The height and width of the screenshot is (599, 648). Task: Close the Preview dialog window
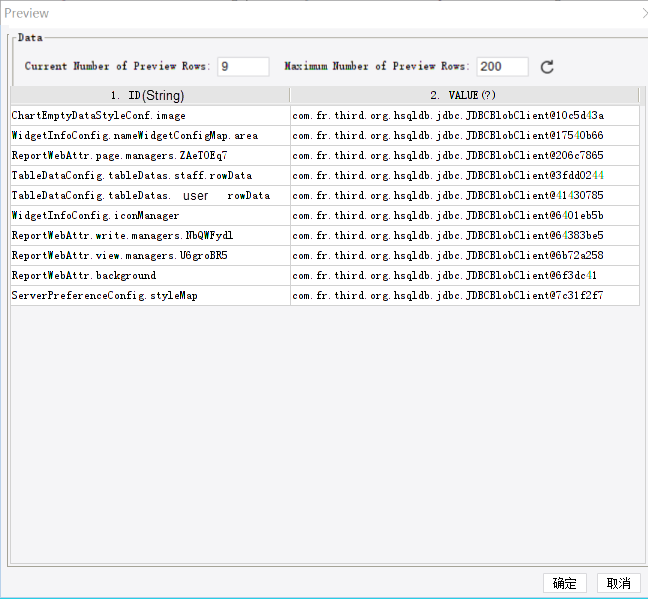pyautogui.click(x=645, y=13)
